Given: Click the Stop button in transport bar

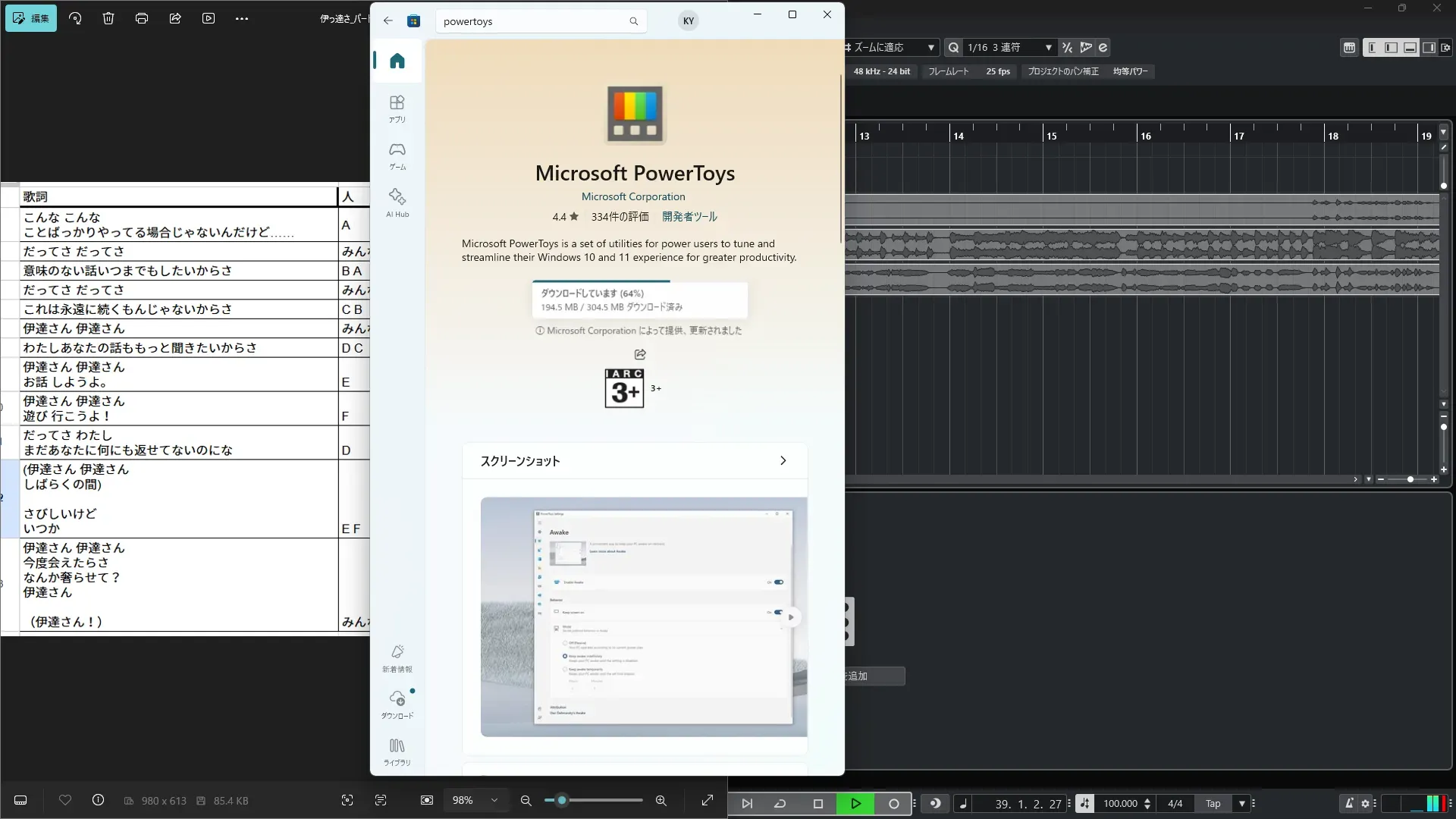Looking at the screenshot, I should tap(817, 804).
